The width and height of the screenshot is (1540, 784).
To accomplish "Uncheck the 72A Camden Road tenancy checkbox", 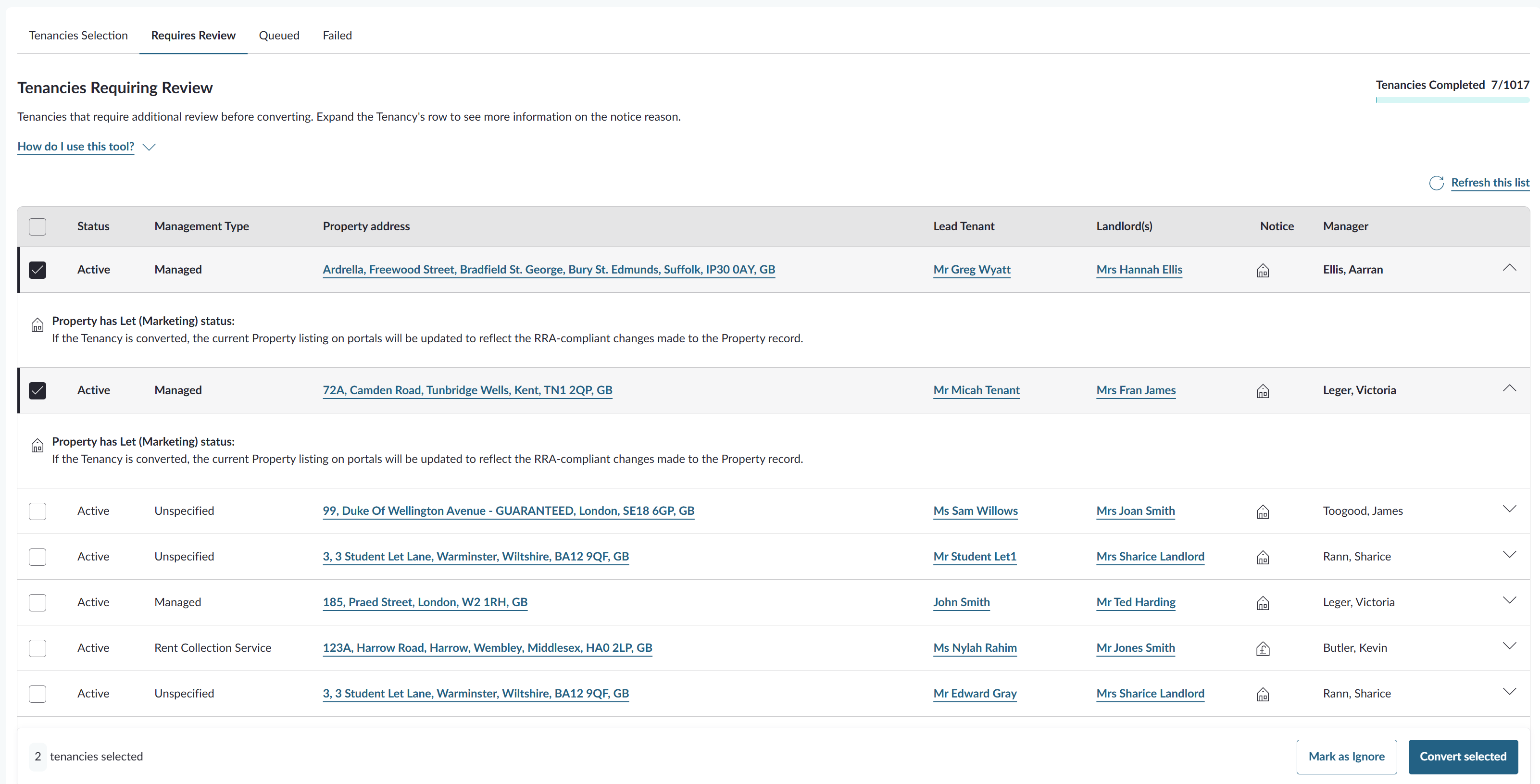I will coord(38,391).
